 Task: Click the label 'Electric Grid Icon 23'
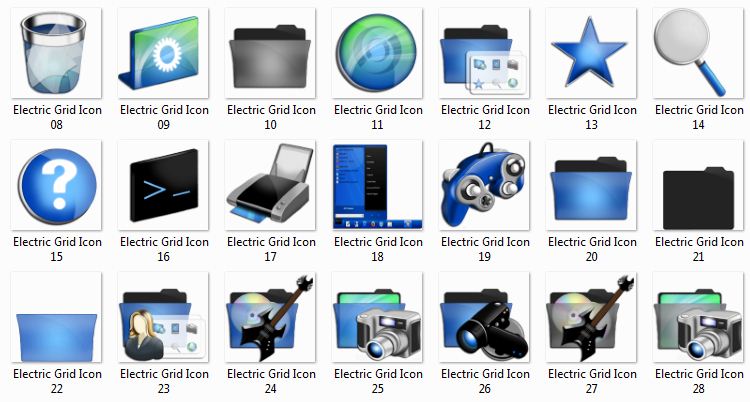(x=165, y=381)
